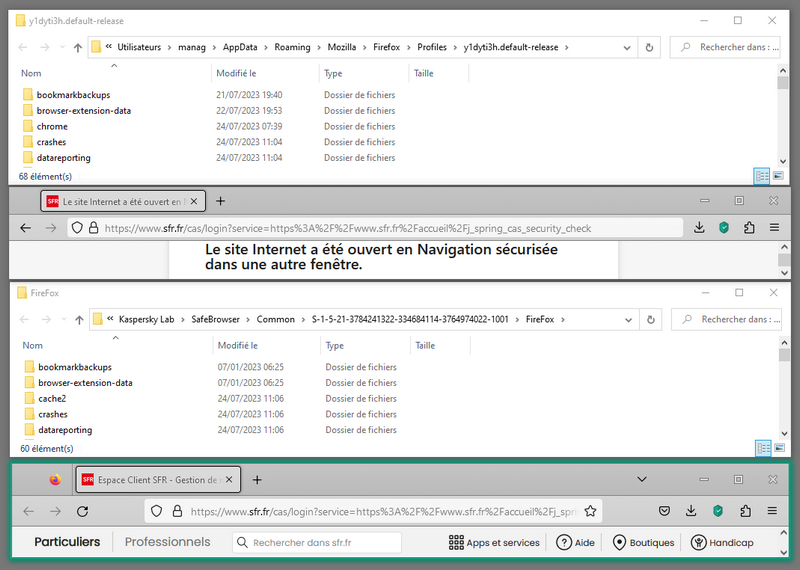Refresh the FireFox Explorer window
Image resolution: width=800 pixels, height=570 pixels.
651,320
